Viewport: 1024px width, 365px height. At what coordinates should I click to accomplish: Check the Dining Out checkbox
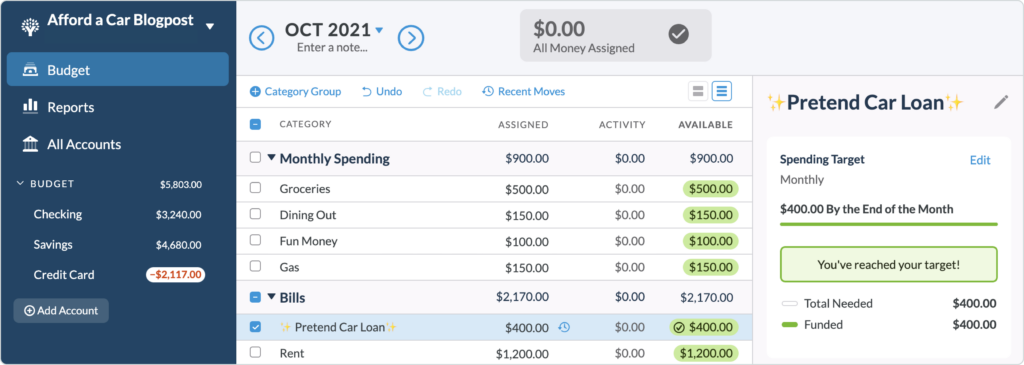[255, 214]
